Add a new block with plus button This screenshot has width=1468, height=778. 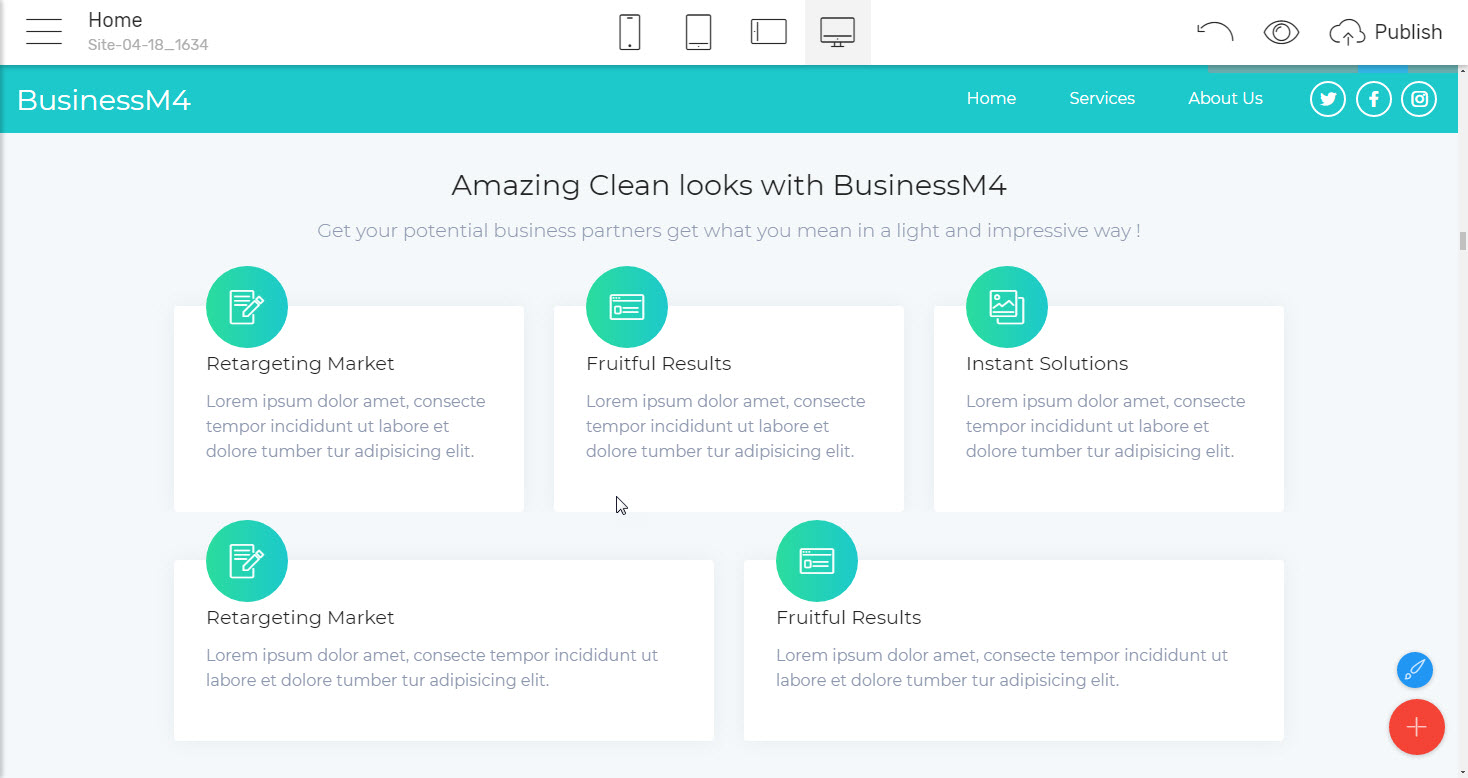pos(1416,727)
